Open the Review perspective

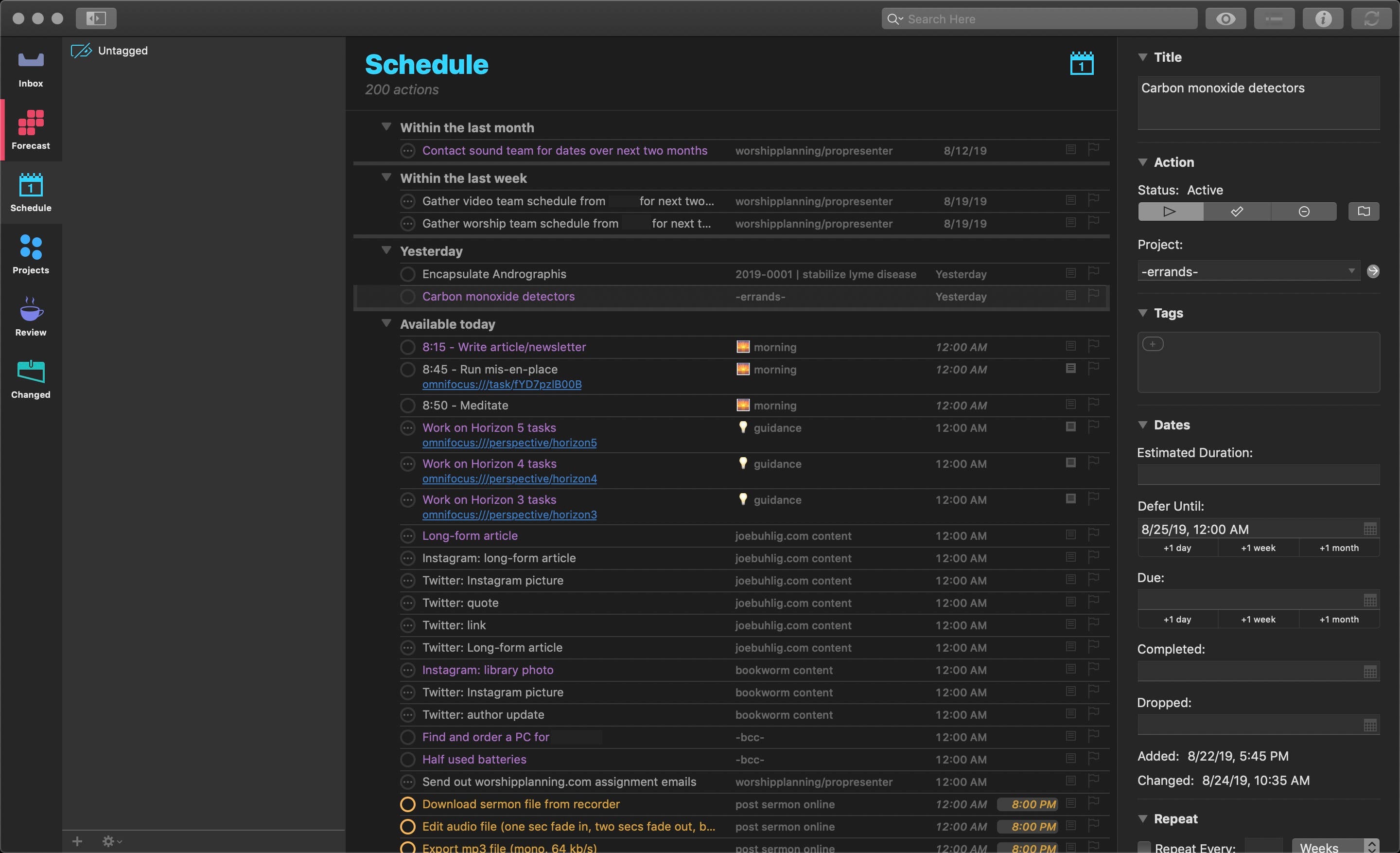click(31, 317)
